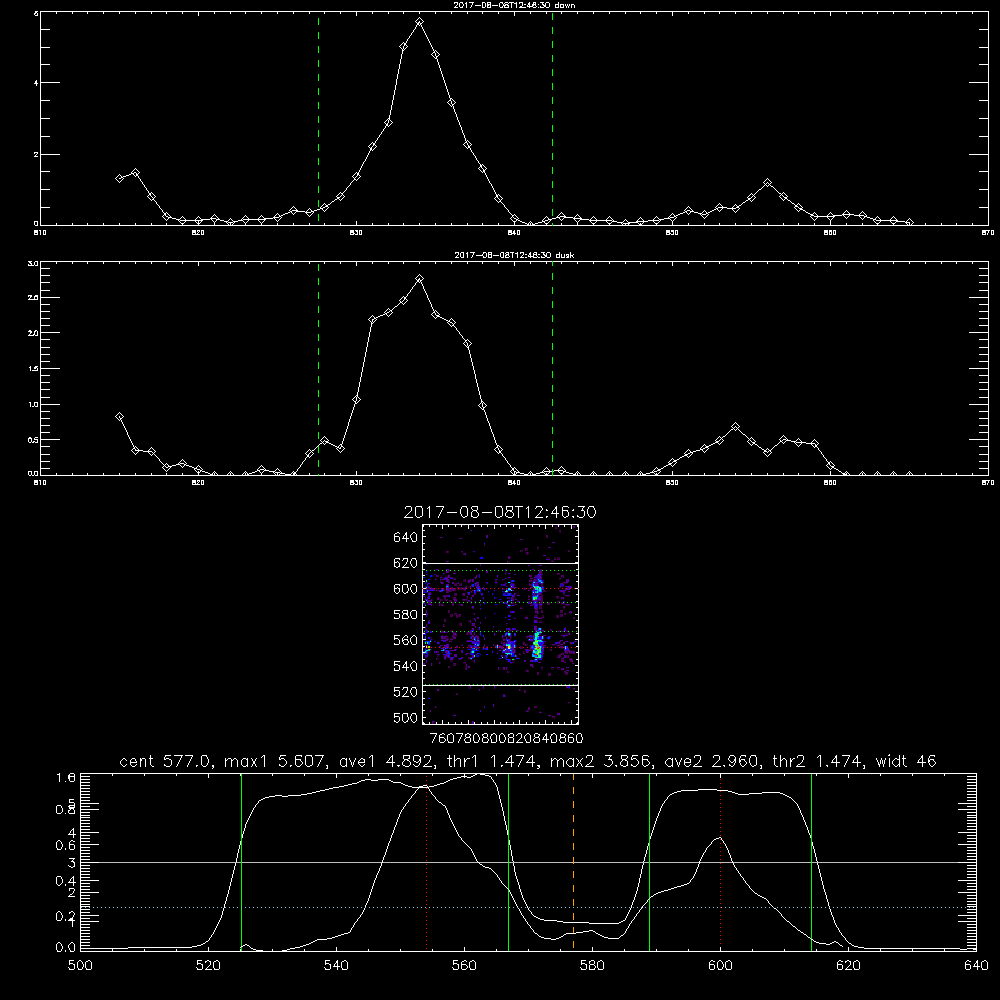Click x-axis label '580' of the bottom plot
Image resolution: width=1000 pixels, height=1000 pixels.
coord(592,966)
